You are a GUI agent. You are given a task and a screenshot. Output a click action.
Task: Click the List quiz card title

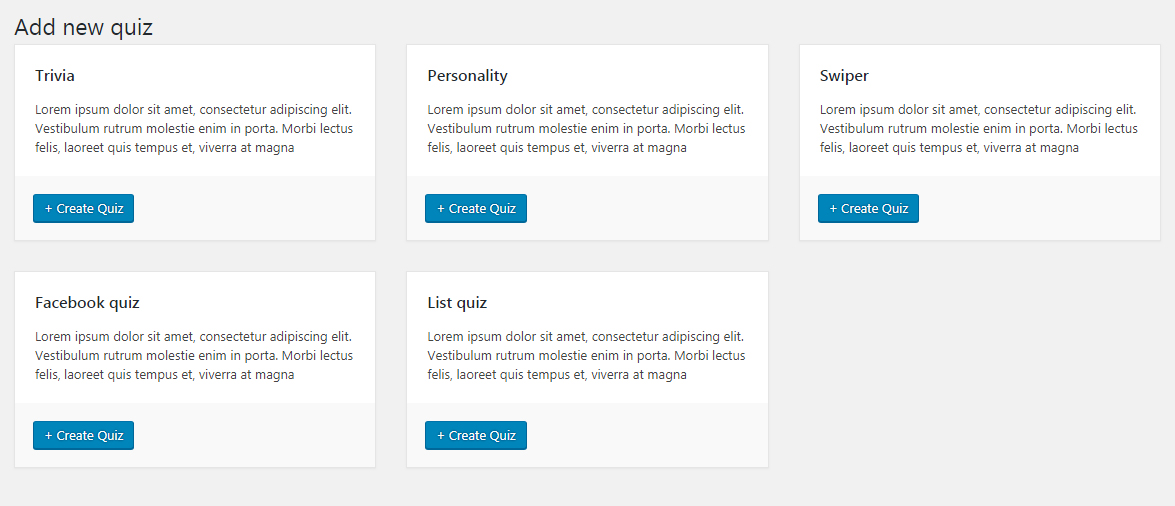(457, 304)
